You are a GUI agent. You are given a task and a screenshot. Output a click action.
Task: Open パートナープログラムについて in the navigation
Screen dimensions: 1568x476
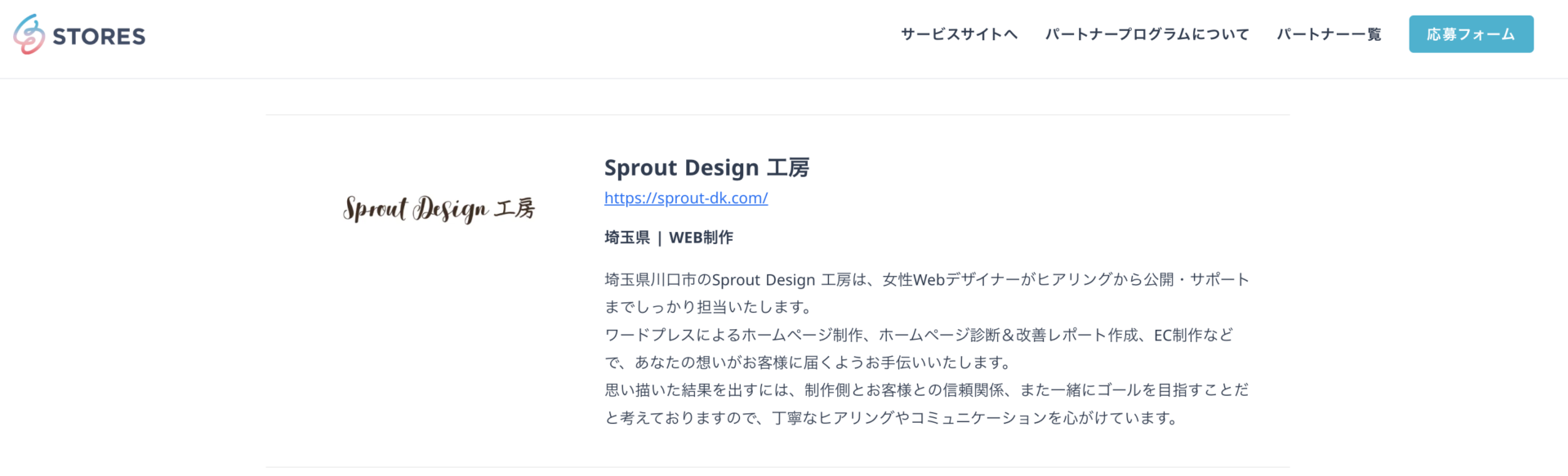click(1147, 34)
